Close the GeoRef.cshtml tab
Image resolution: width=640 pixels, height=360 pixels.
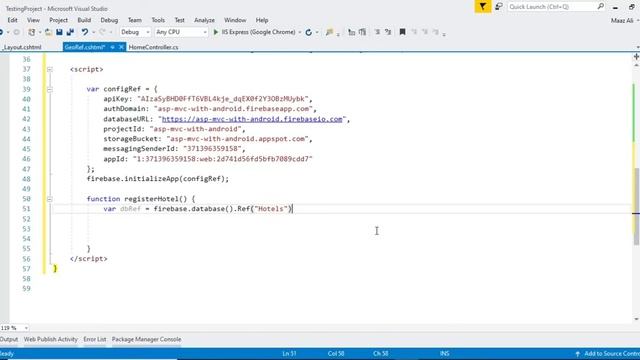coord(121,47)
